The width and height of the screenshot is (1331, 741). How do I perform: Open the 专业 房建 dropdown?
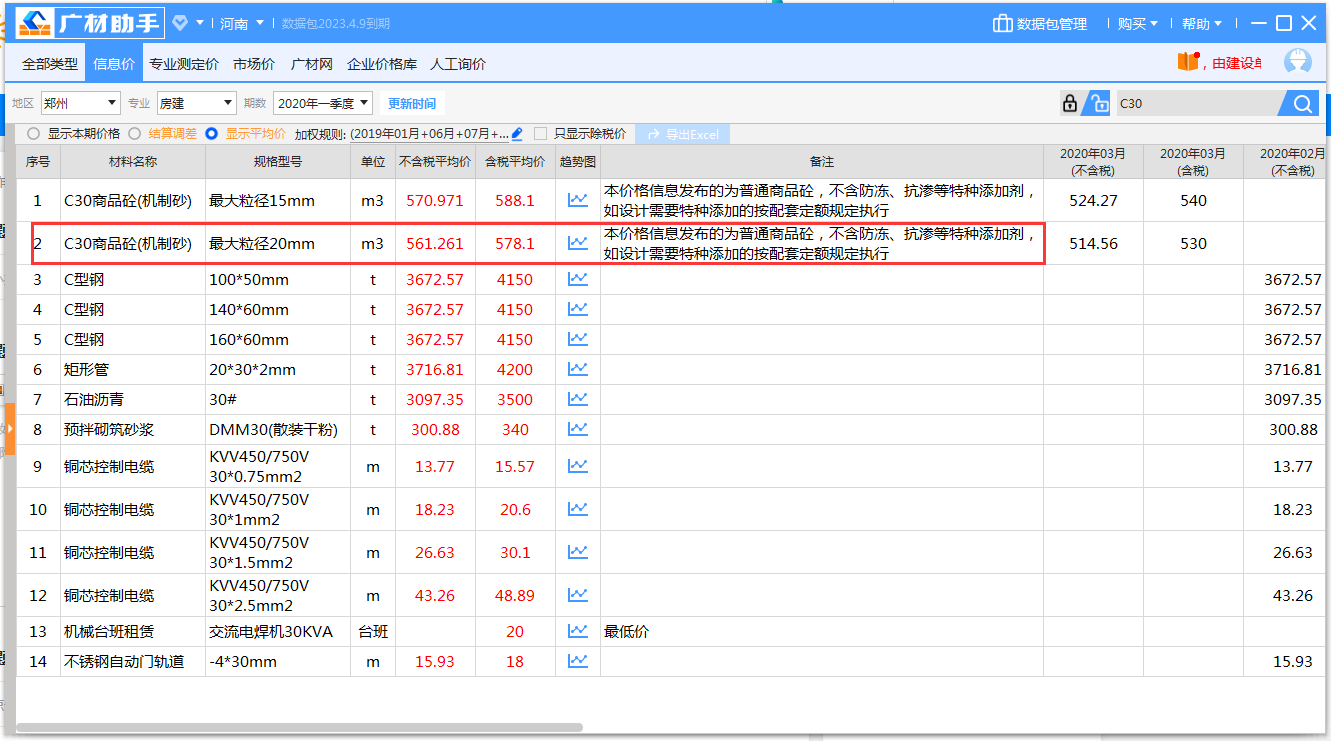coord(196,103)
